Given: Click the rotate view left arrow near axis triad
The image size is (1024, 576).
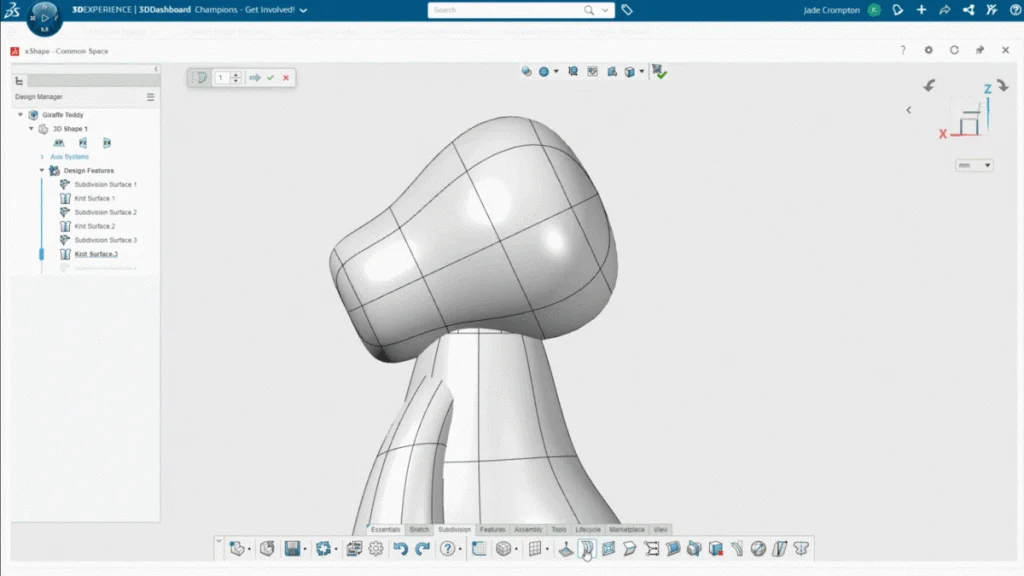Looking at the screenshot, I should click(929, 87).
